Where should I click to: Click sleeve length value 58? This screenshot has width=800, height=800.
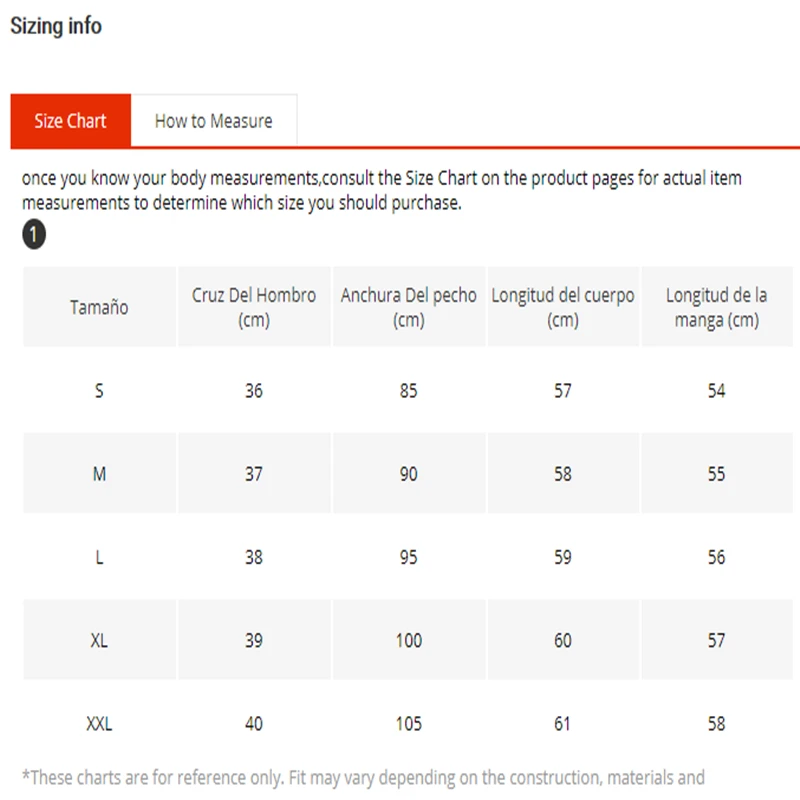[x=716, y=723]
